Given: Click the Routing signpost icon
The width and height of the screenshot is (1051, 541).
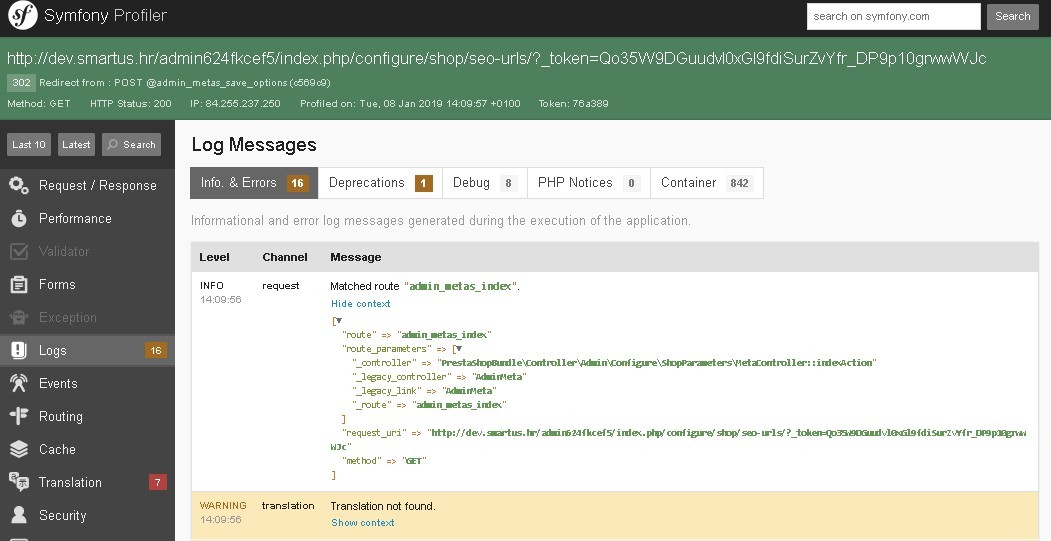Looking at the screenshot, I should (x=19, y=416).
